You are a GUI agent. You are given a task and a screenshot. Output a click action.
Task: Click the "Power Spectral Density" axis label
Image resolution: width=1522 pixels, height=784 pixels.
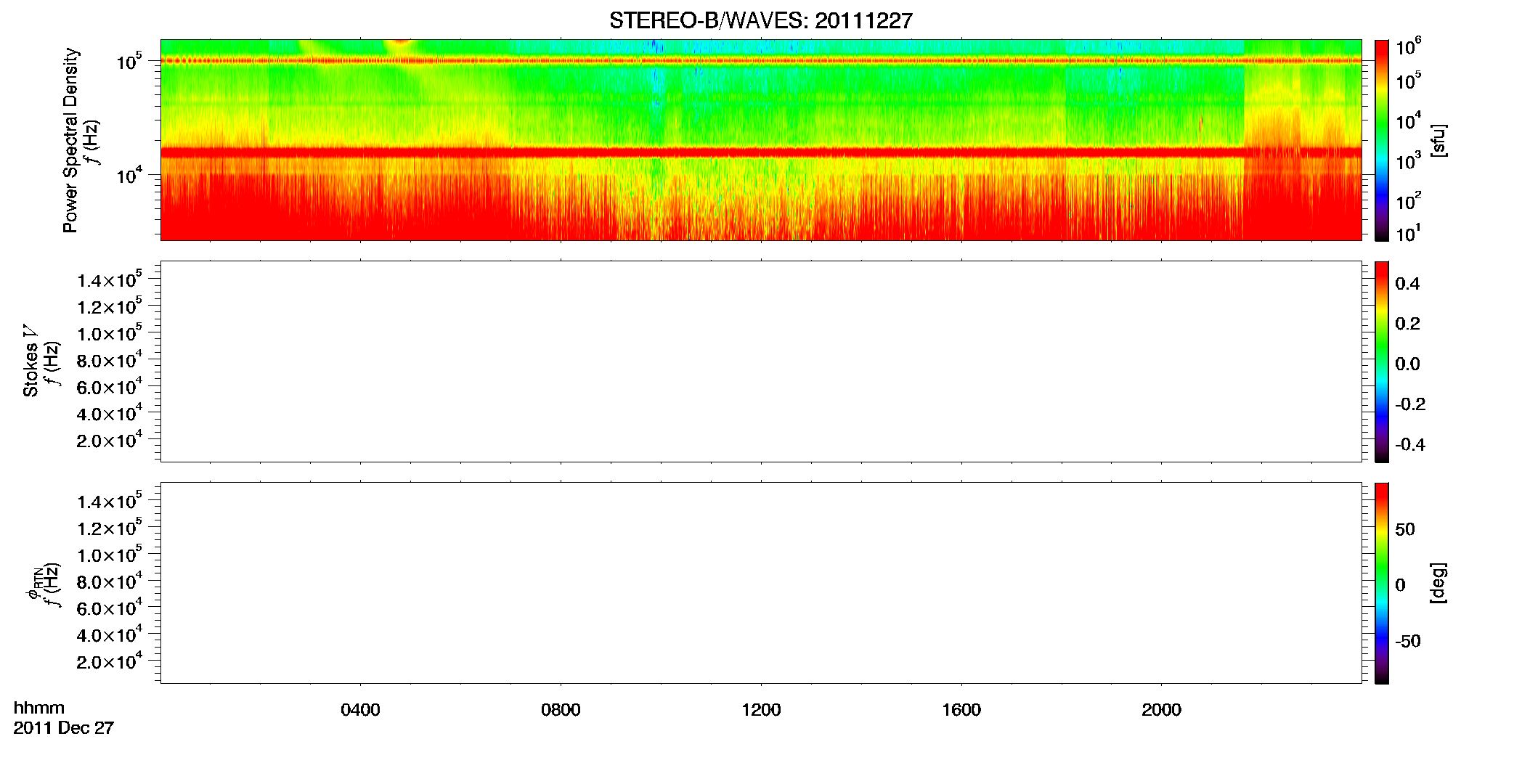pos(70,140)
